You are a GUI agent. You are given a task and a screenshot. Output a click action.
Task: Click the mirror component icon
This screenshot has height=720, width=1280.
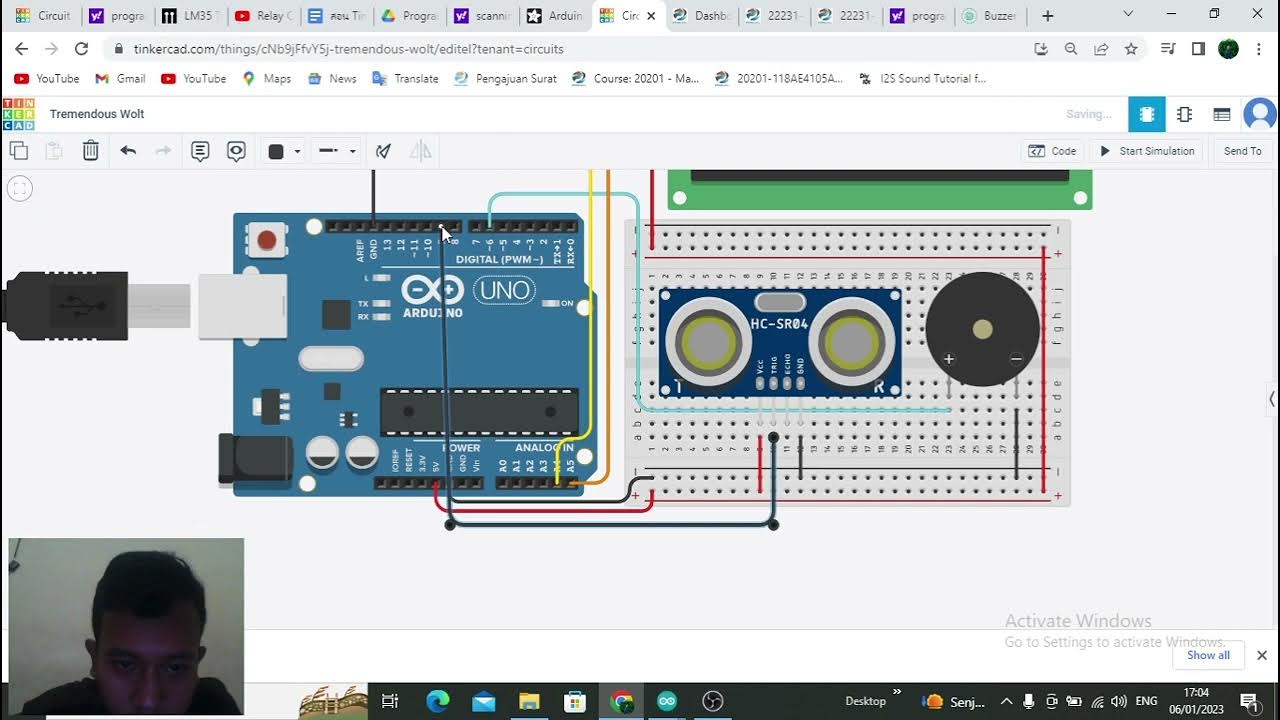point(421,151)
